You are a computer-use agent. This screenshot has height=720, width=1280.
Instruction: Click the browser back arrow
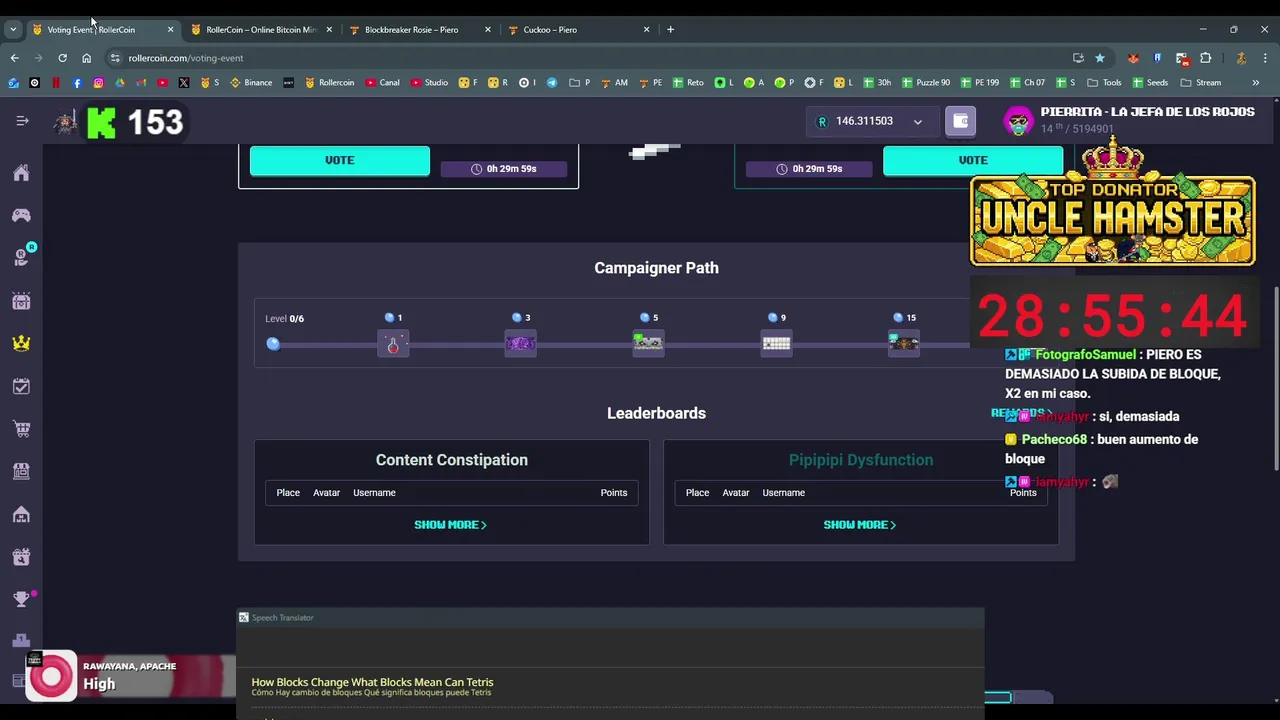click(14, 58)
